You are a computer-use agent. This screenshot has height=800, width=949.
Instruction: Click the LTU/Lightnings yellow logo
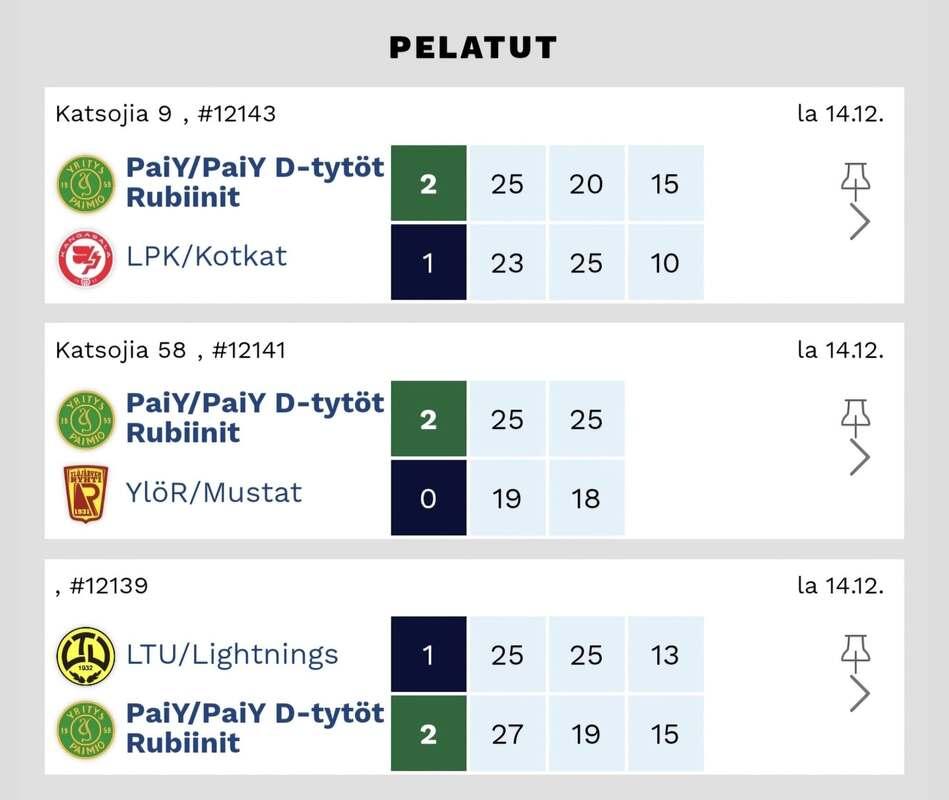pos(85,656)
